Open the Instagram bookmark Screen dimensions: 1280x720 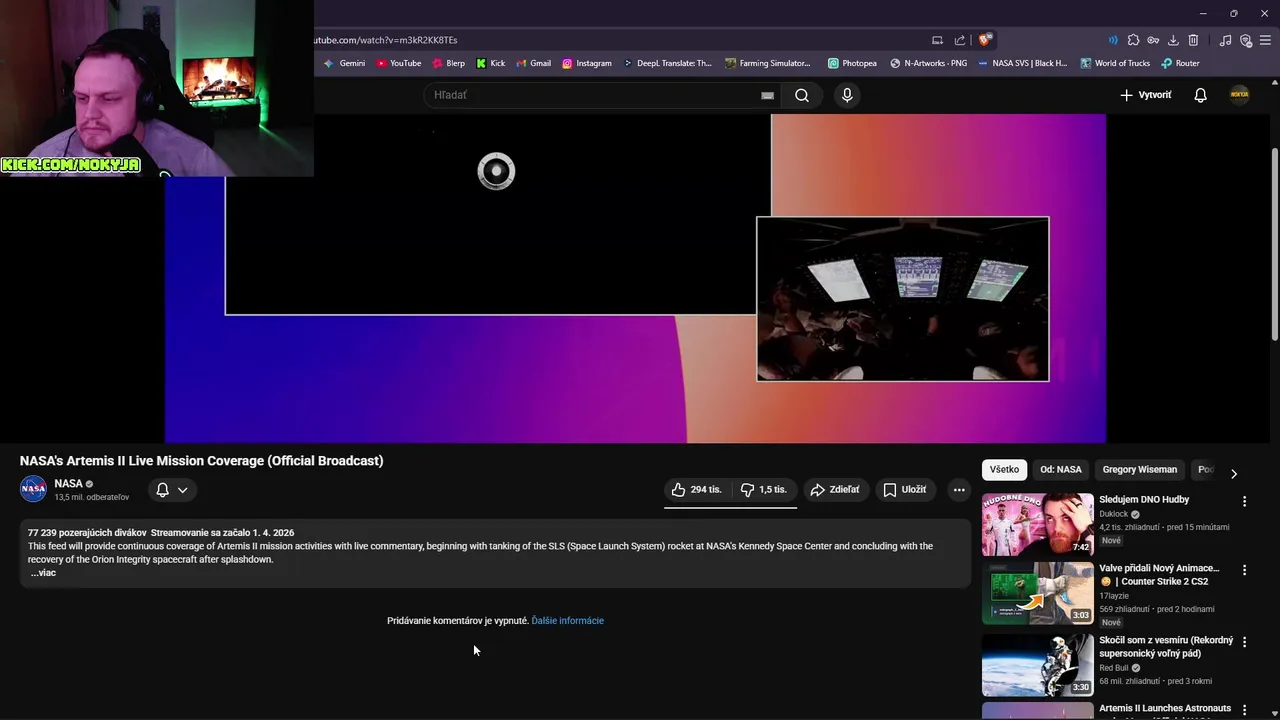click(x=587, y=63)
